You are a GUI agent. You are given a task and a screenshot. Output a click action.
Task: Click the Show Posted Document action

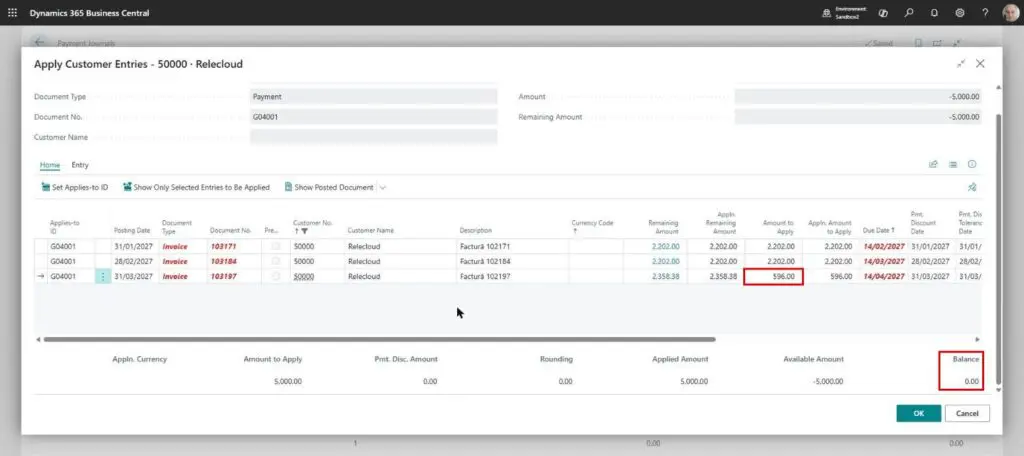(x=328, y=187)
